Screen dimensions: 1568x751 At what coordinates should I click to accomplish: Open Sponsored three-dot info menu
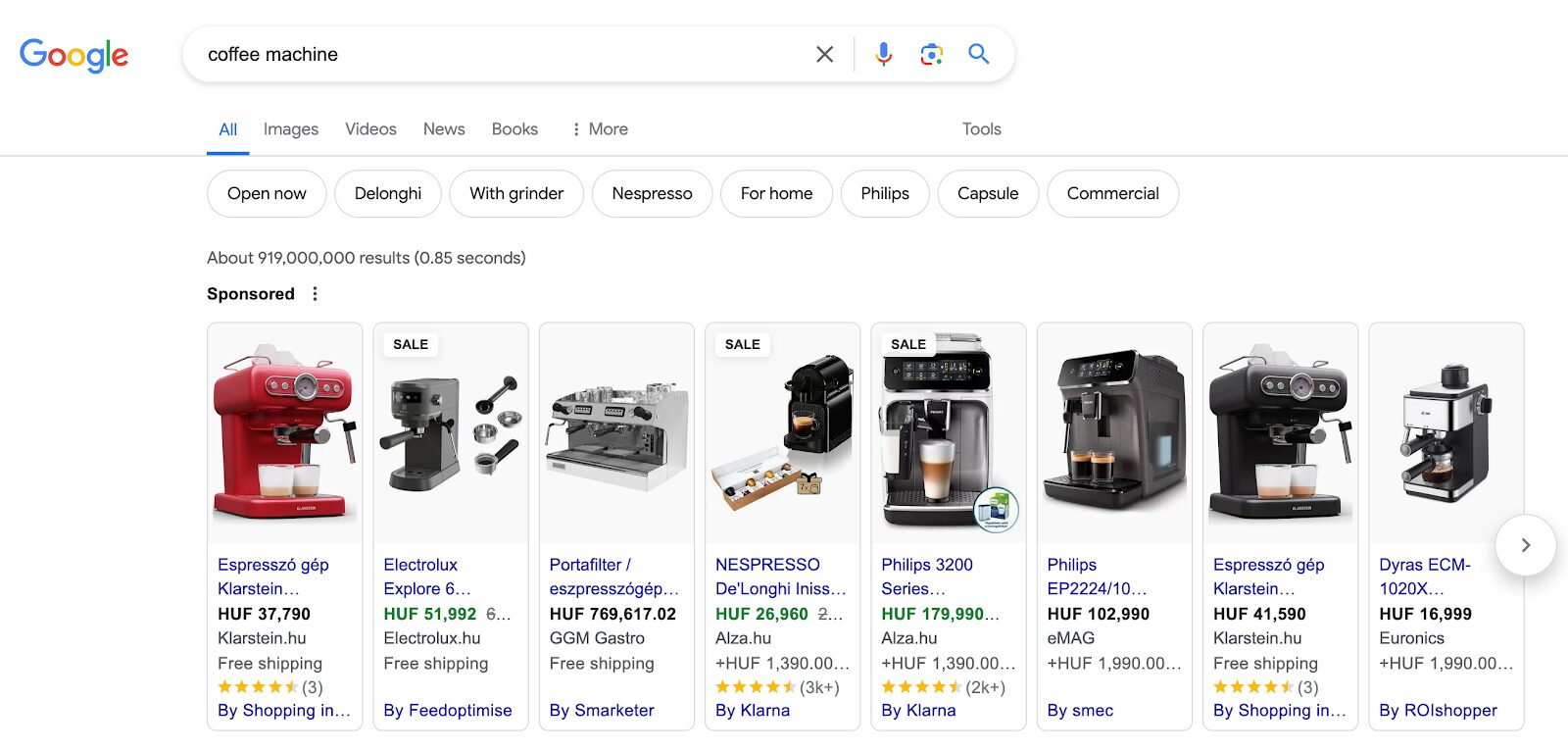(315, 294)
